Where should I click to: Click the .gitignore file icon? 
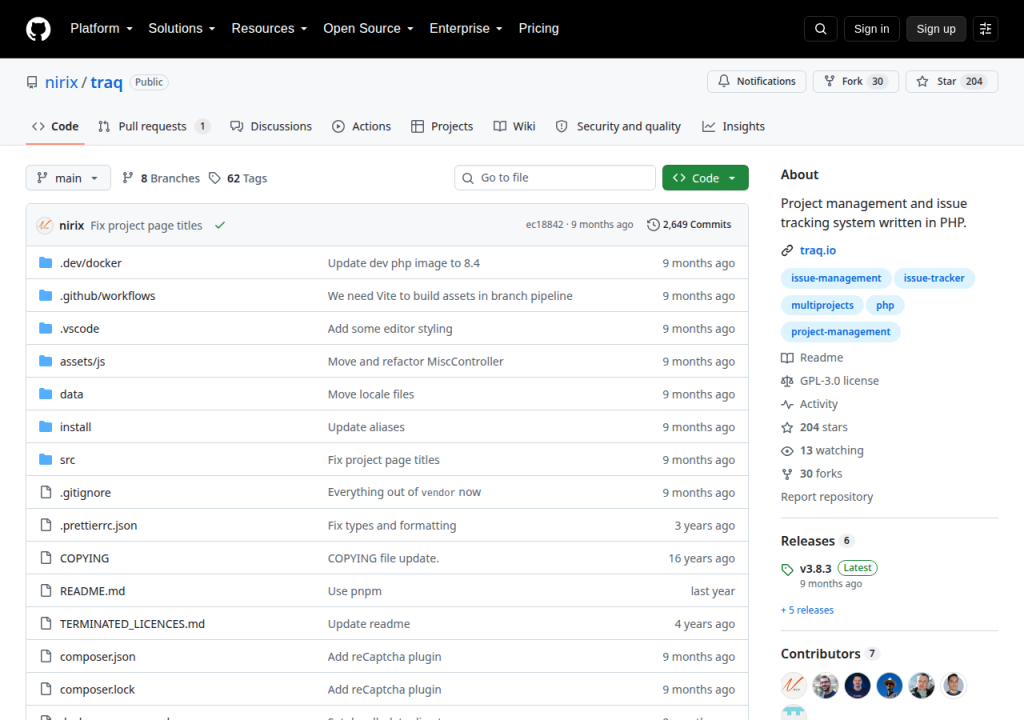pos(46,492)
